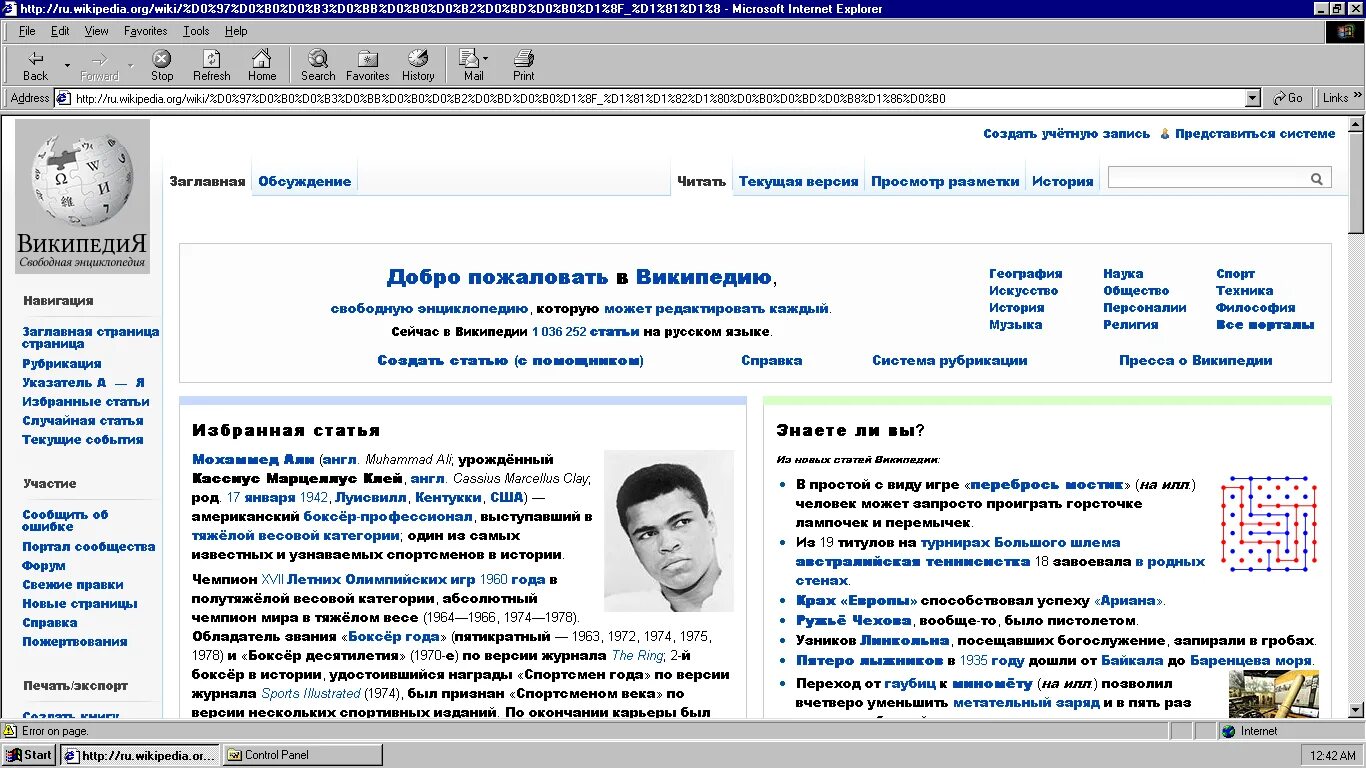Screen dimensions: 1366x768
Task: Open the Help menu
Action: point(236,31)
